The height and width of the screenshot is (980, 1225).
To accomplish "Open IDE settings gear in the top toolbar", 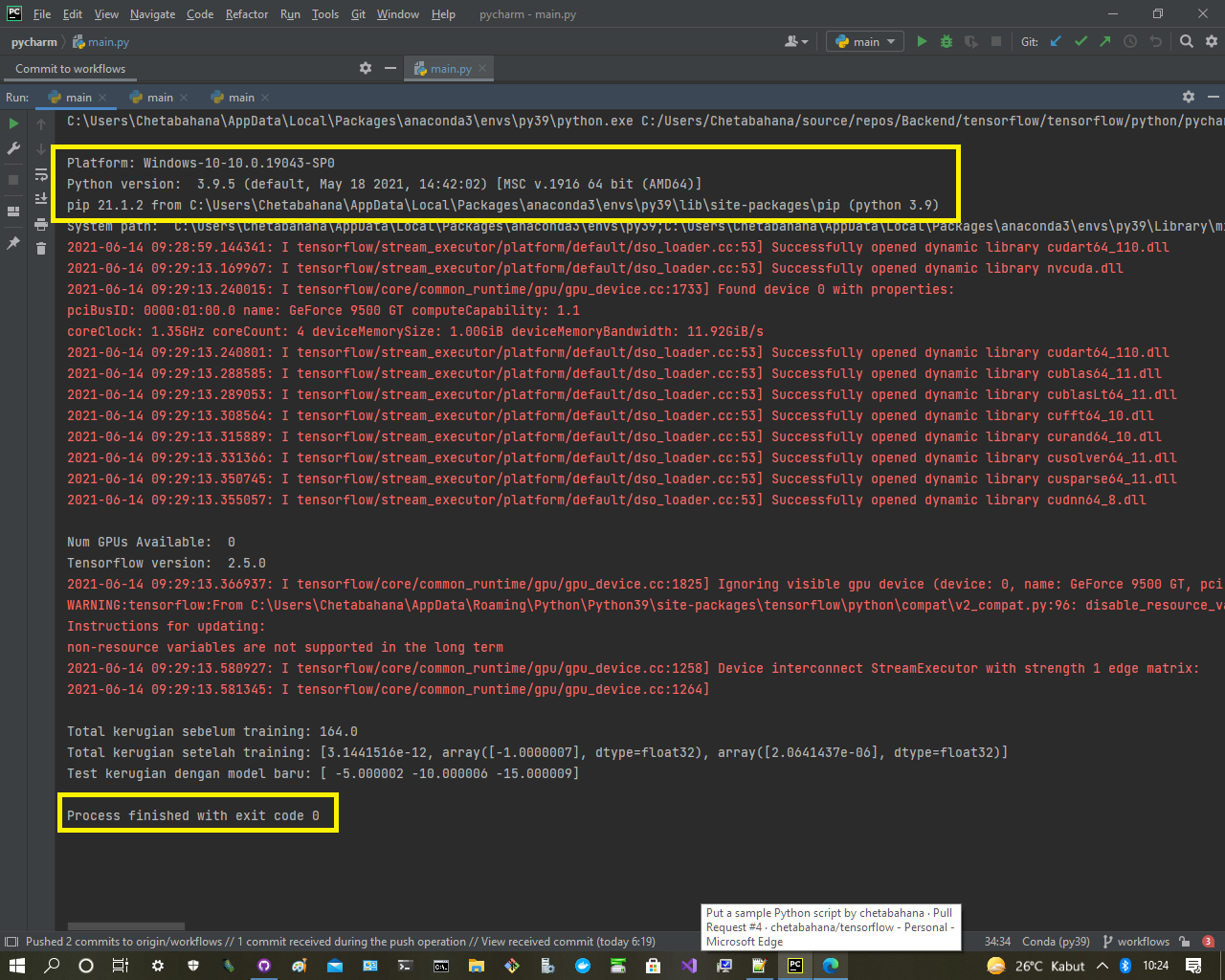I will point(1212,41).
